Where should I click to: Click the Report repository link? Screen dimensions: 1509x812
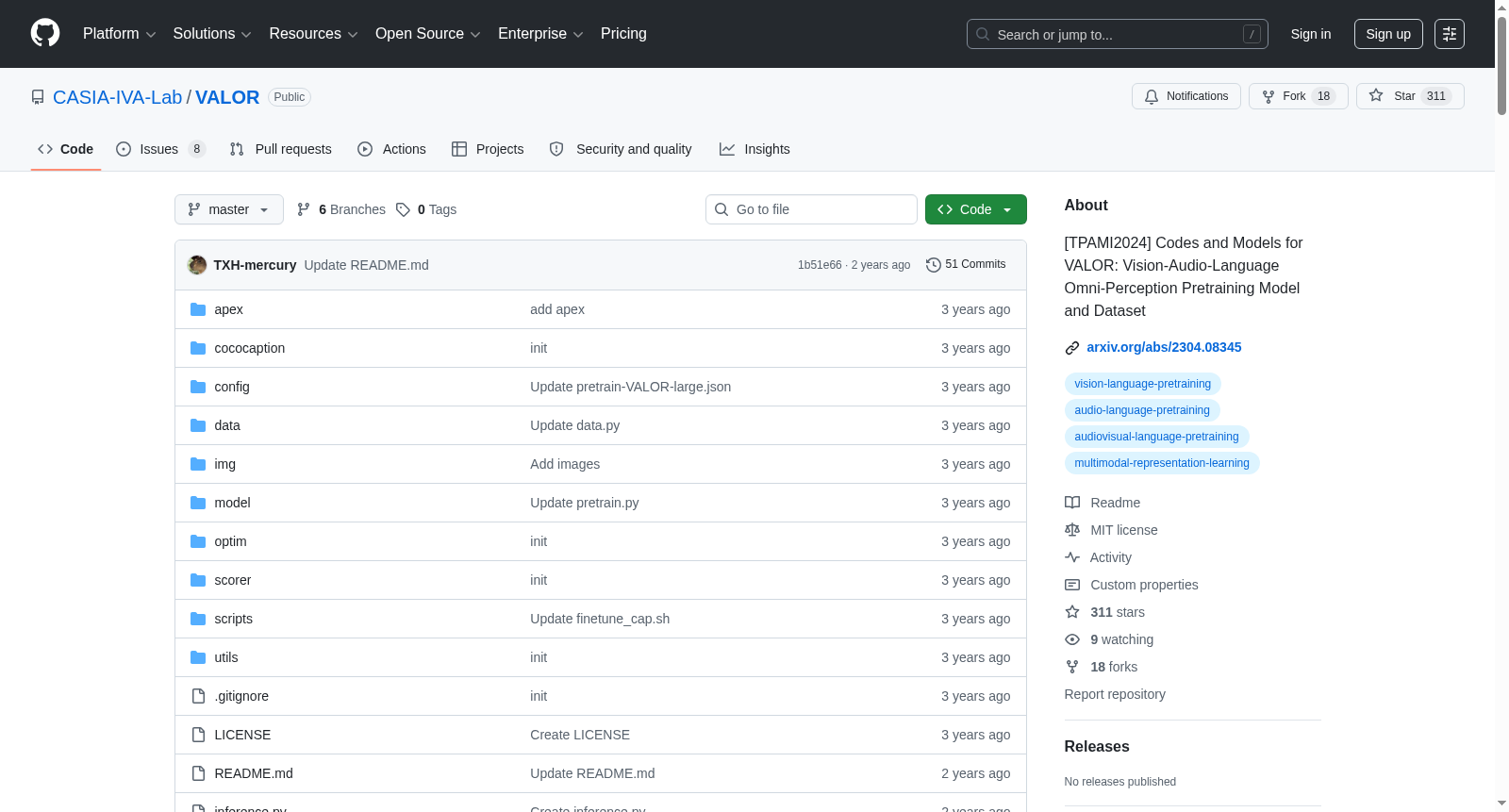(x=1115, y=694)
